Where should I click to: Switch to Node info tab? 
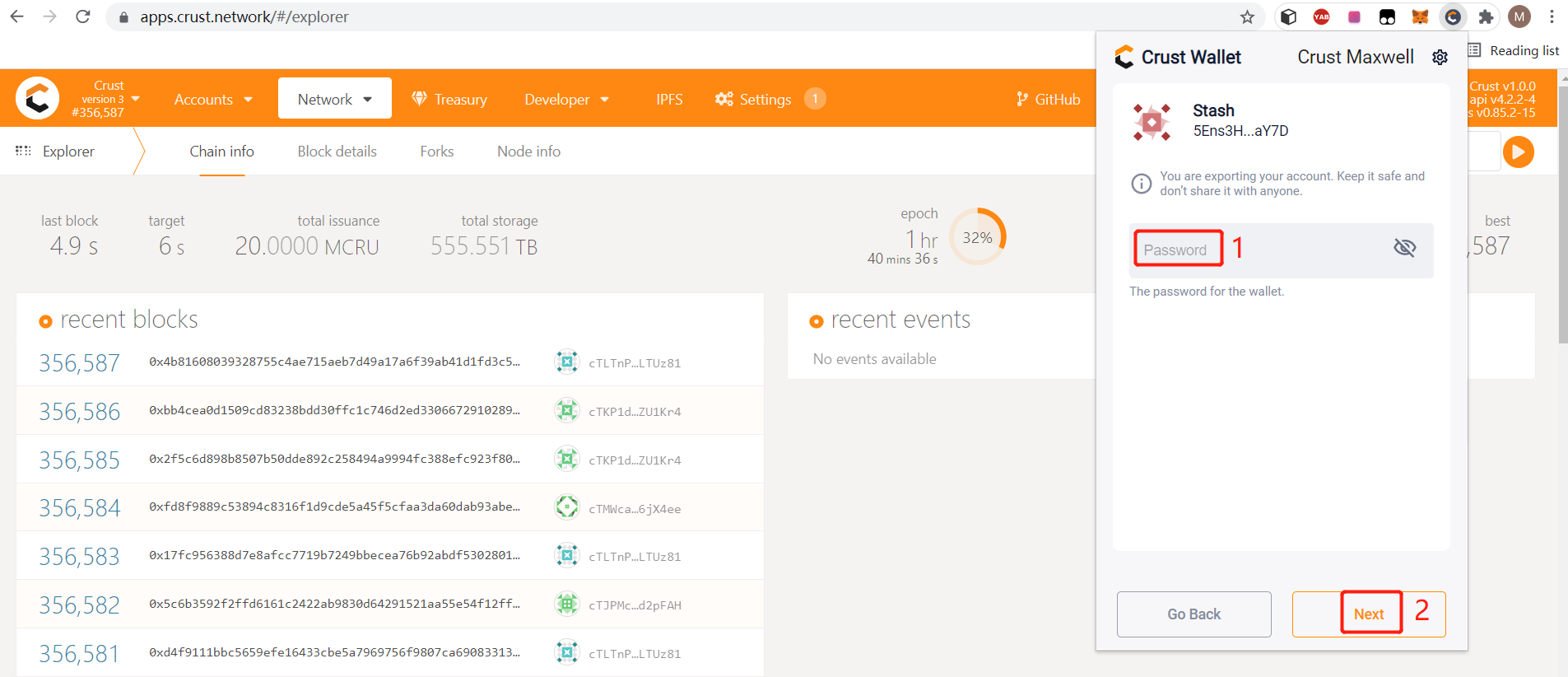[x=528, y=152]
